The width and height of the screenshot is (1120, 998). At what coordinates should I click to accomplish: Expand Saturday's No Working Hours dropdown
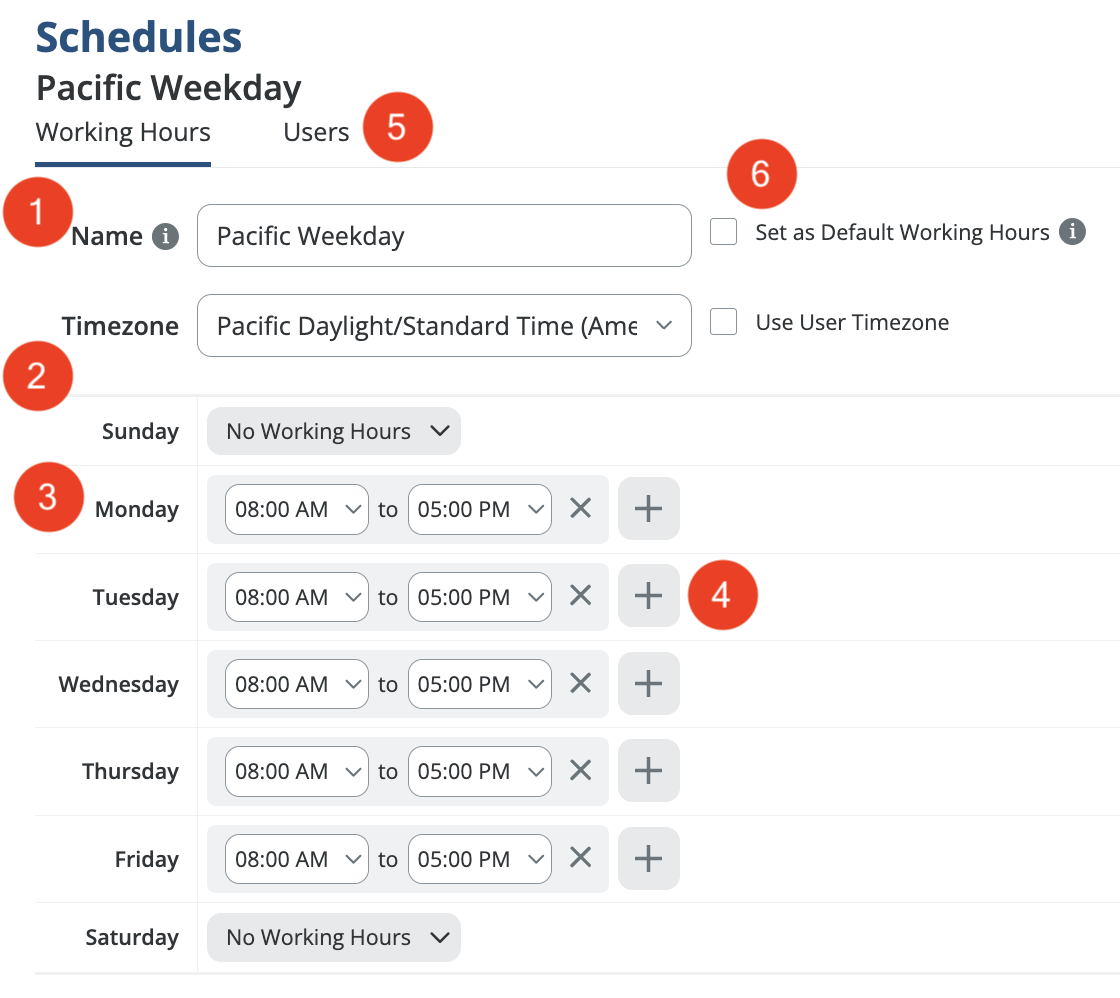[x=334, y=937]
